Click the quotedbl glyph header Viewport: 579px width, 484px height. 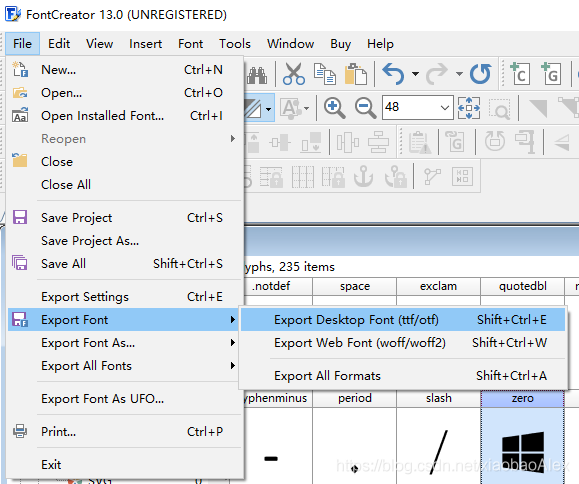tap(523, 286)
